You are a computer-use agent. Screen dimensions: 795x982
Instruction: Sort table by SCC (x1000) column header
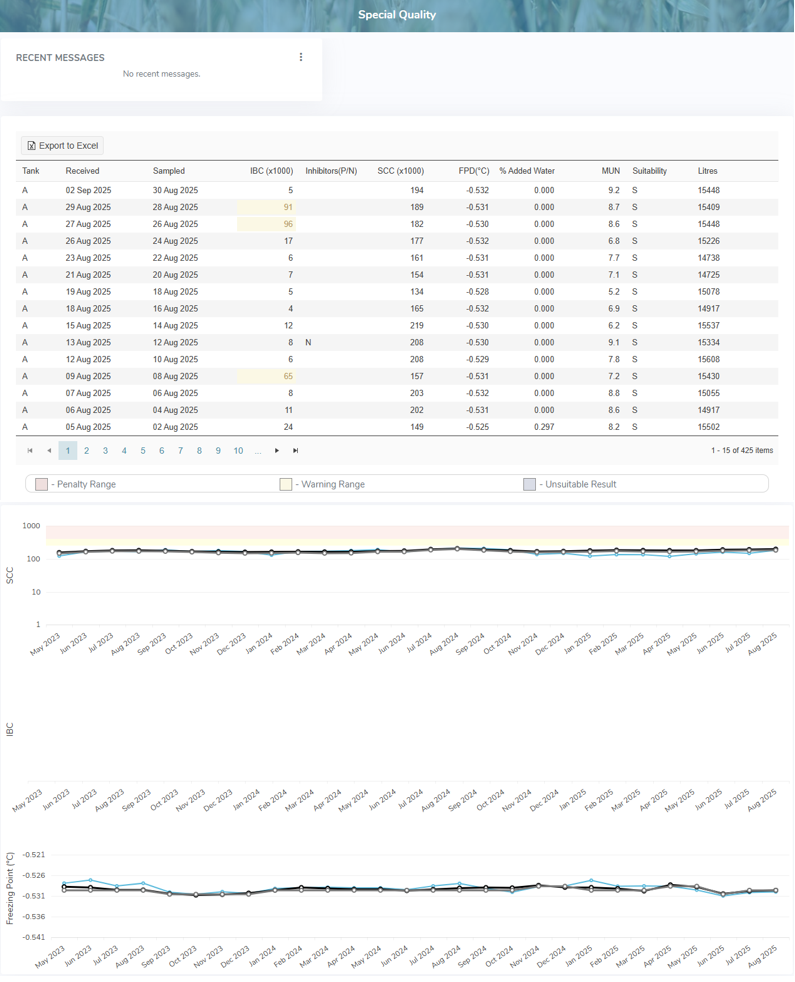[x=400, y=171]
